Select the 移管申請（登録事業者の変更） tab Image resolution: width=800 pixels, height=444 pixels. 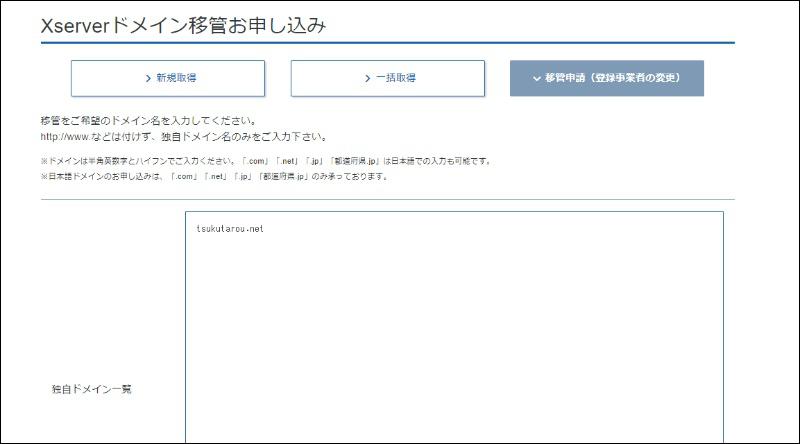tap(607, 78)
